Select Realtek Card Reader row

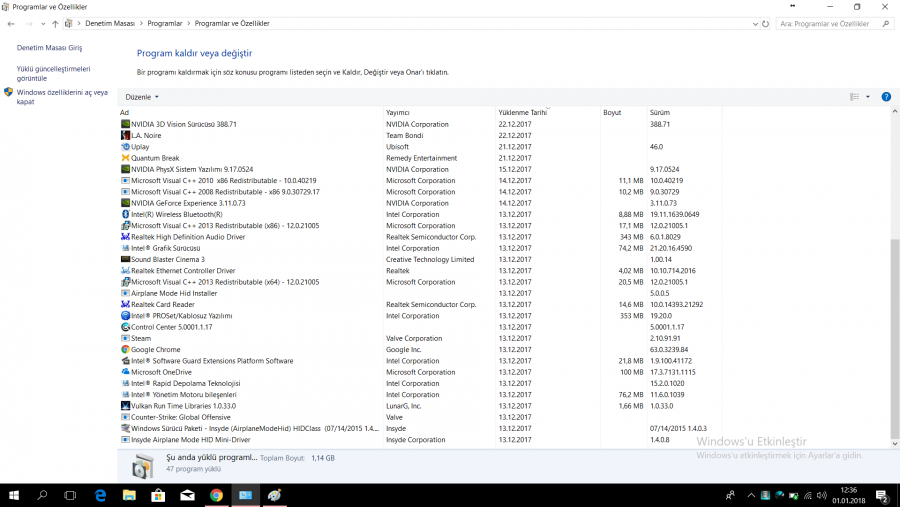pyautogui.click(x=420, y=305)
